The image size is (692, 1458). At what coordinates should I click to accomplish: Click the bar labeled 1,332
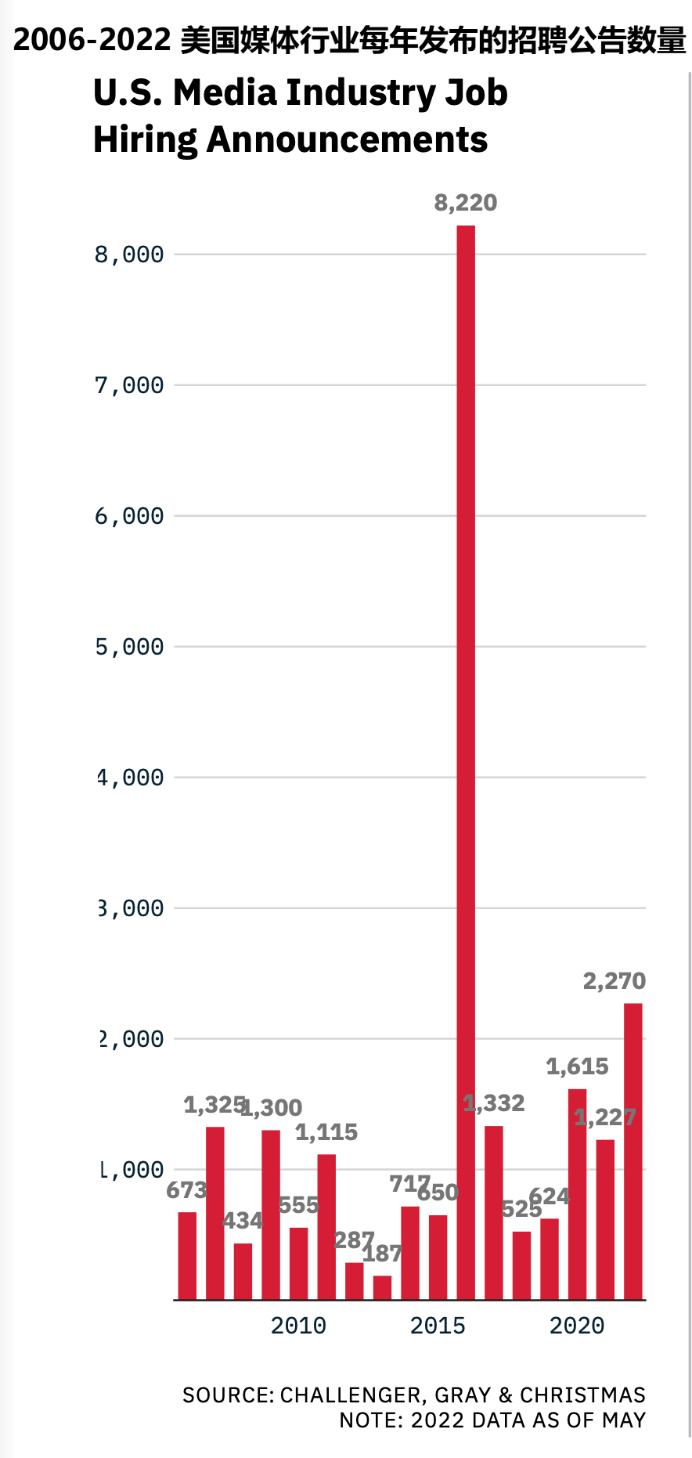(494, 1212)
